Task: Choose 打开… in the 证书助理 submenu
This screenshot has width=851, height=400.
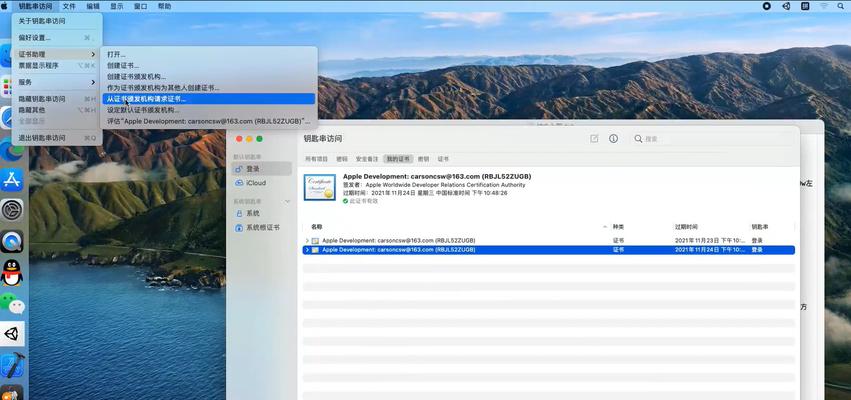Action: pyautogui.click(x=208, y=54)
